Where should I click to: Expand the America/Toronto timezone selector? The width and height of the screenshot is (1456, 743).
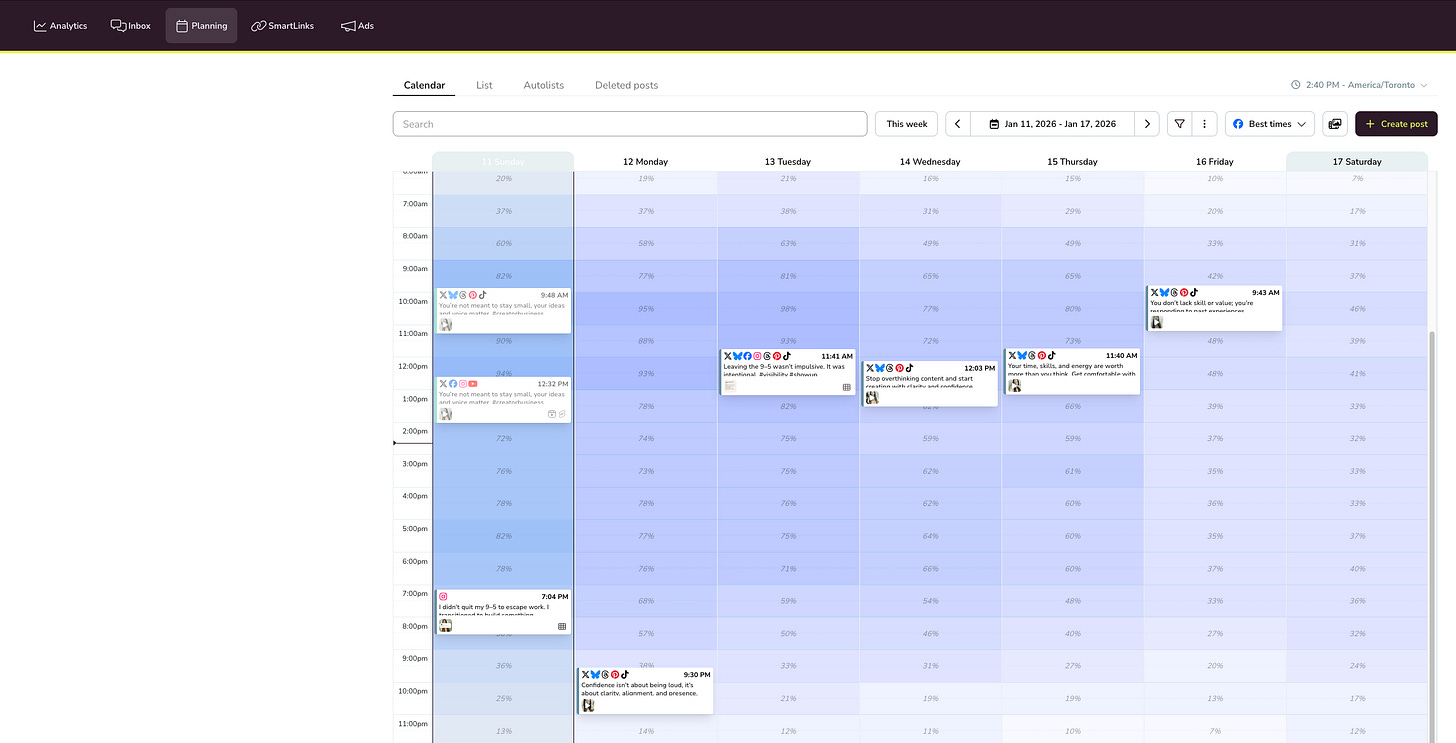1360,85
